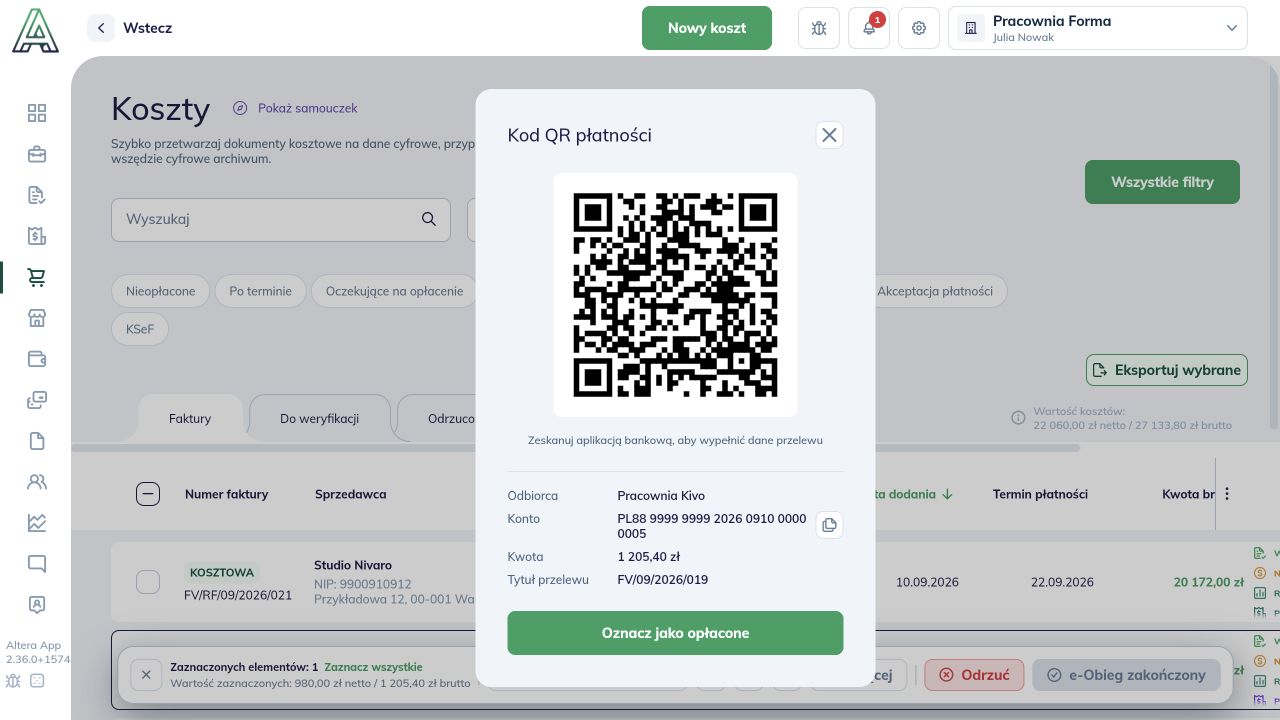This screenshot has height=720, width=1280.
Task: Apply Oczekujące na opłacenie filter chip
Action: coord(394,291)
